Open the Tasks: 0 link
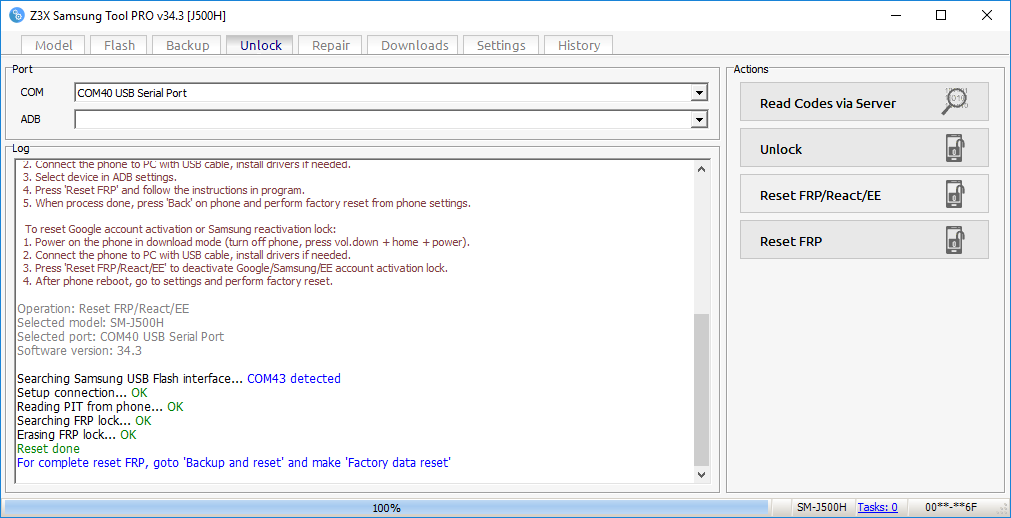Screen dimensions: 1011x518 878,507
